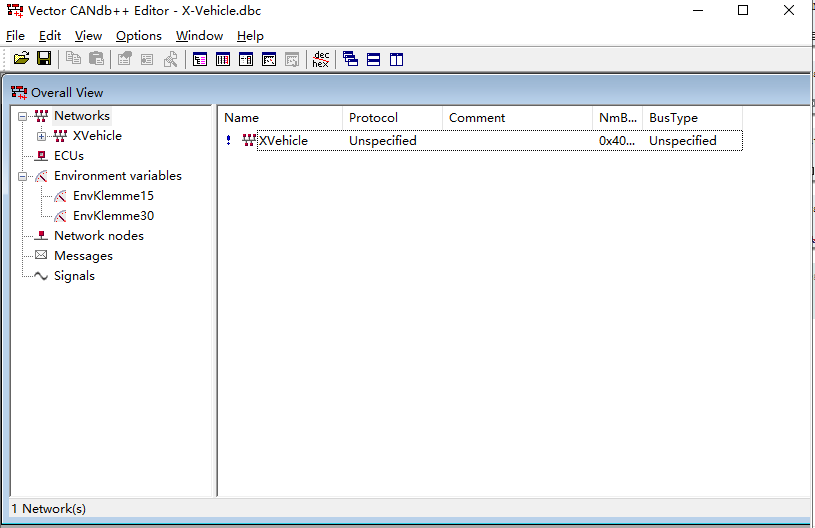
Task: Open the value tables toolbar icon
Action: pyautogui.click(x=269, y=60)
